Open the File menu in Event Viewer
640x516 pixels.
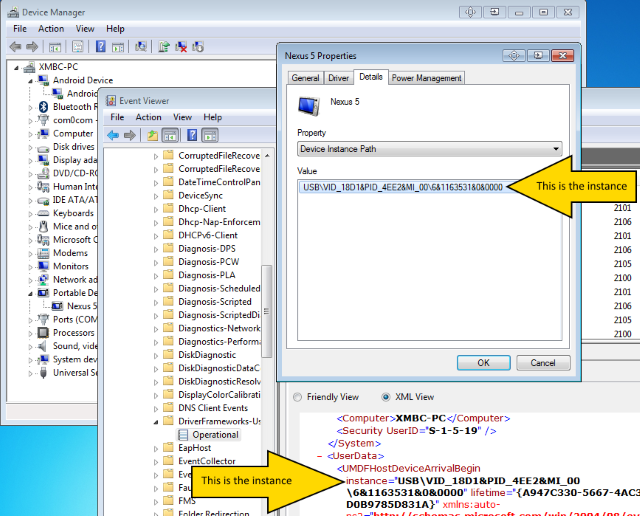click(x=117, y=117)
